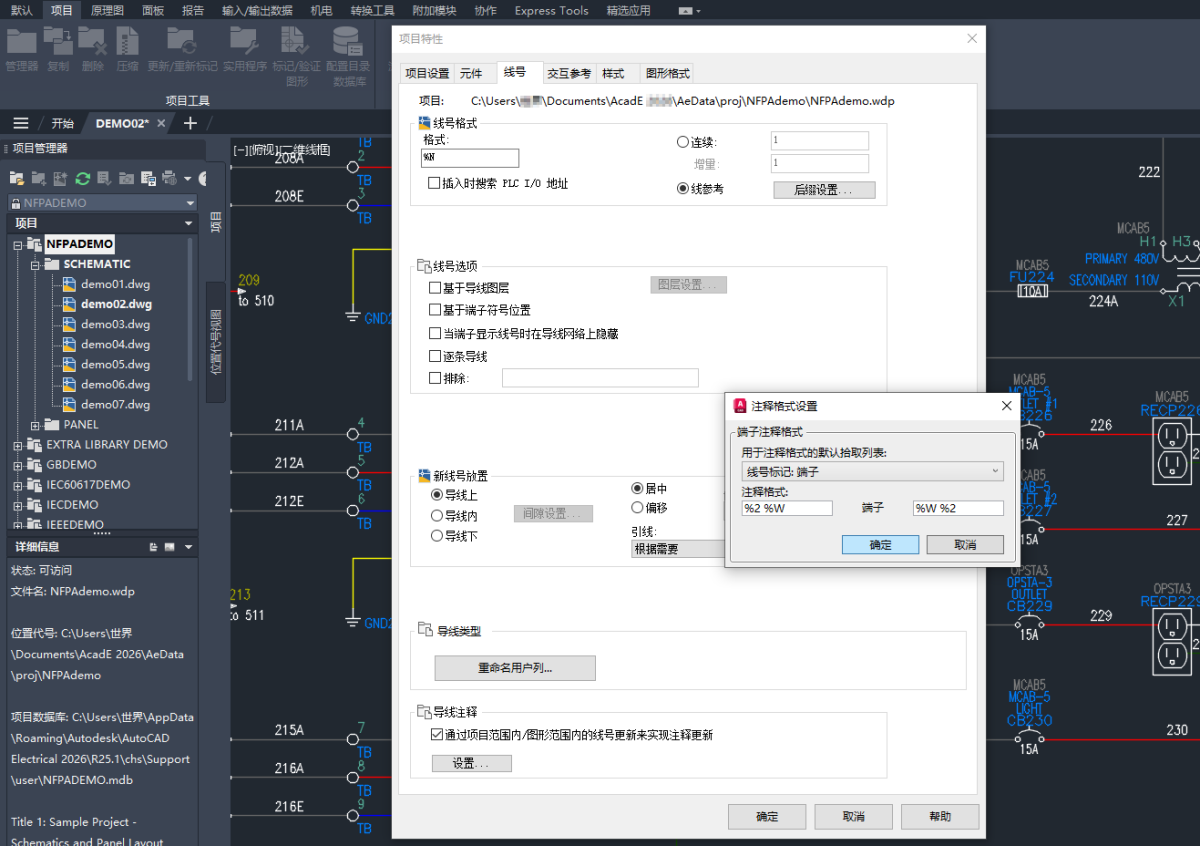Expand the IEC60617DEMO project node
This screenshot has width=1200, height=846.
[17, 485]
